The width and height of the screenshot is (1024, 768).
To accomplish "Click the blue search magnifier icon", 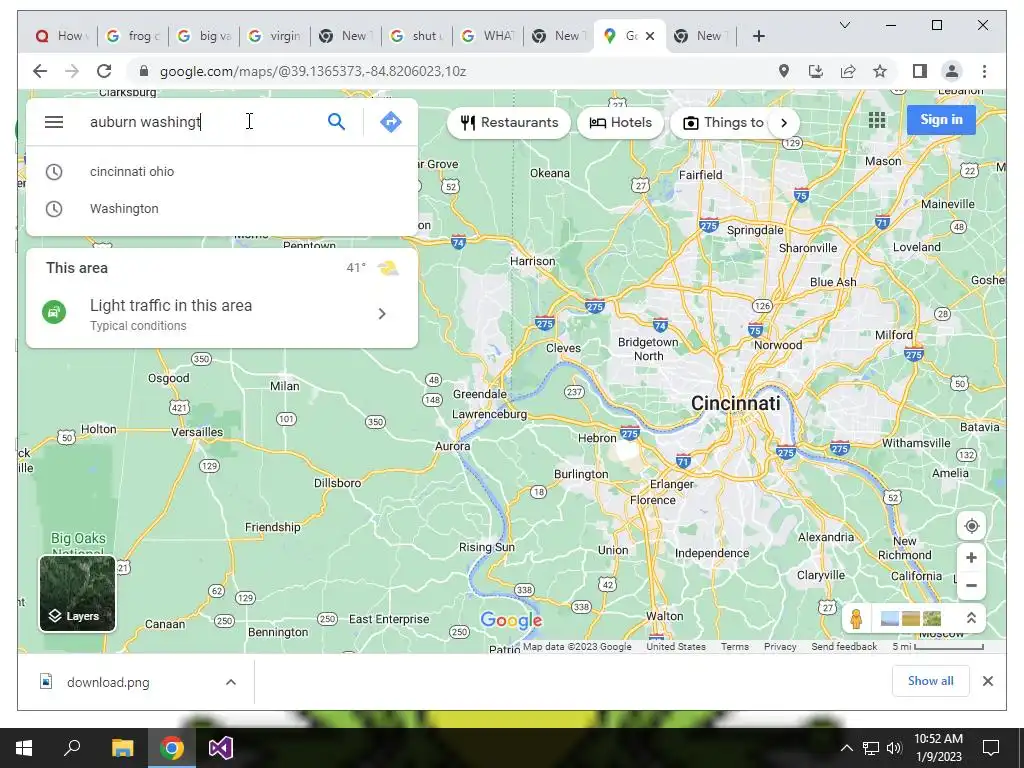I will coord(336,121).
